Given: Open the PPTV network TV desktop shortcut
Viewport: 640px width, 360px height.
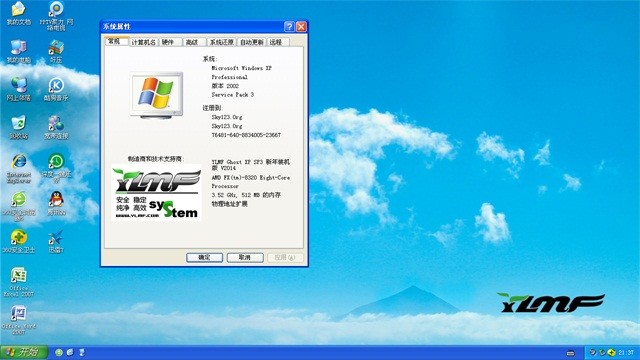Looking at the screenshot, I should click(x=56, y=16).
